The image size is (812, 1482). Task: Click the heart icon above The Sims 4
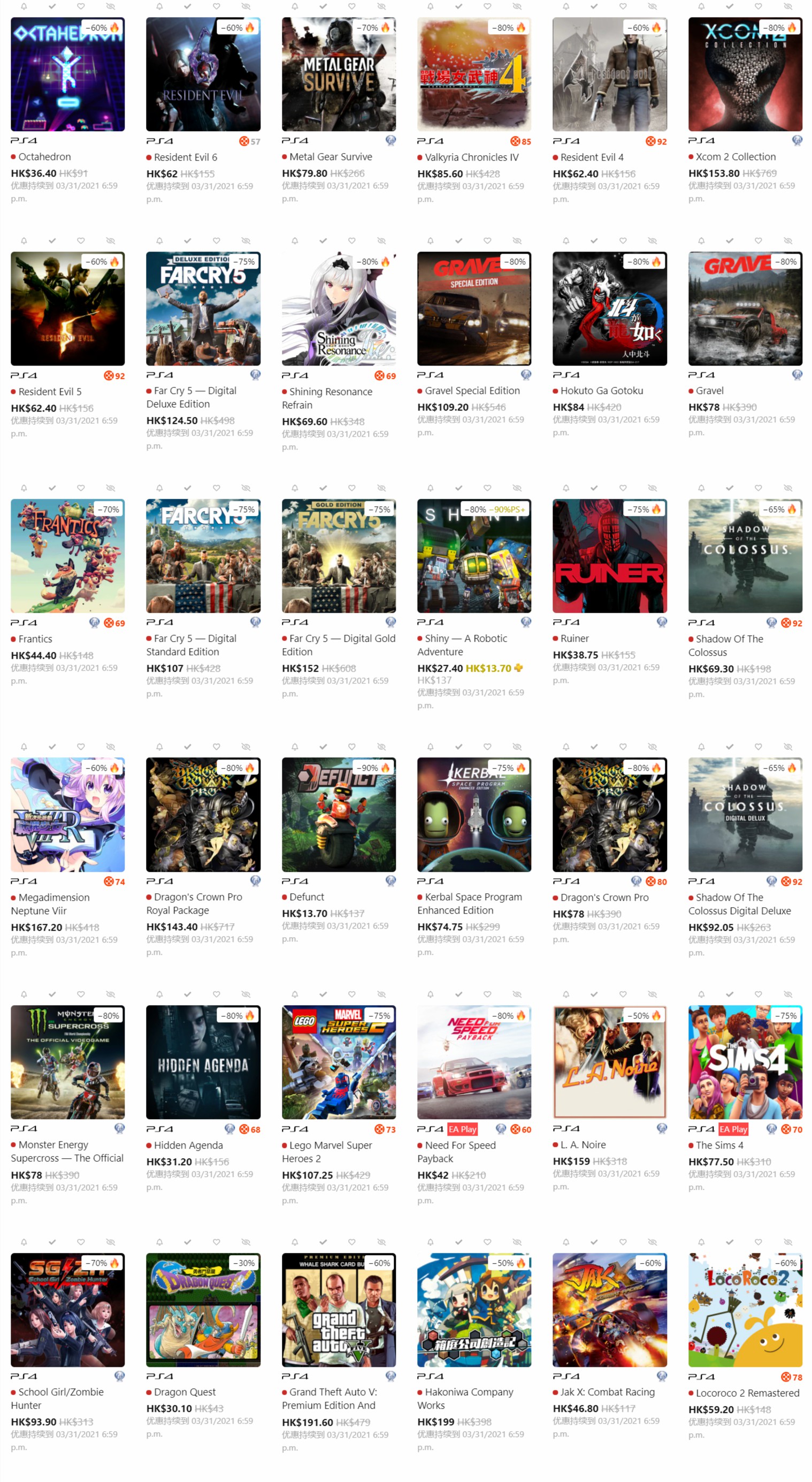pyautogui.click(x=759, y=994)
